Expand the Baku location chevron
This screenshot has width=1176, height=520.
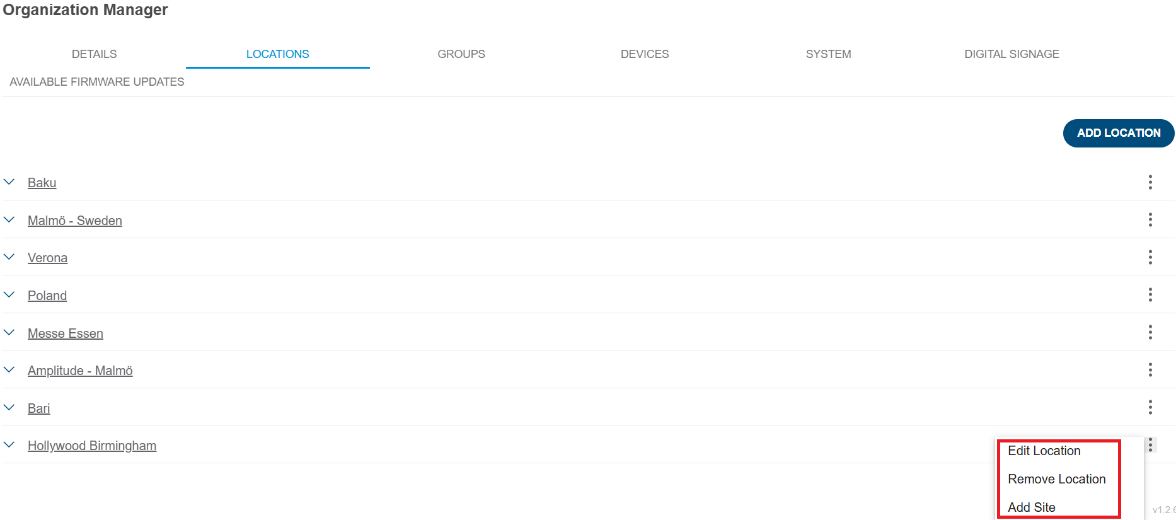tap(10, 182)
